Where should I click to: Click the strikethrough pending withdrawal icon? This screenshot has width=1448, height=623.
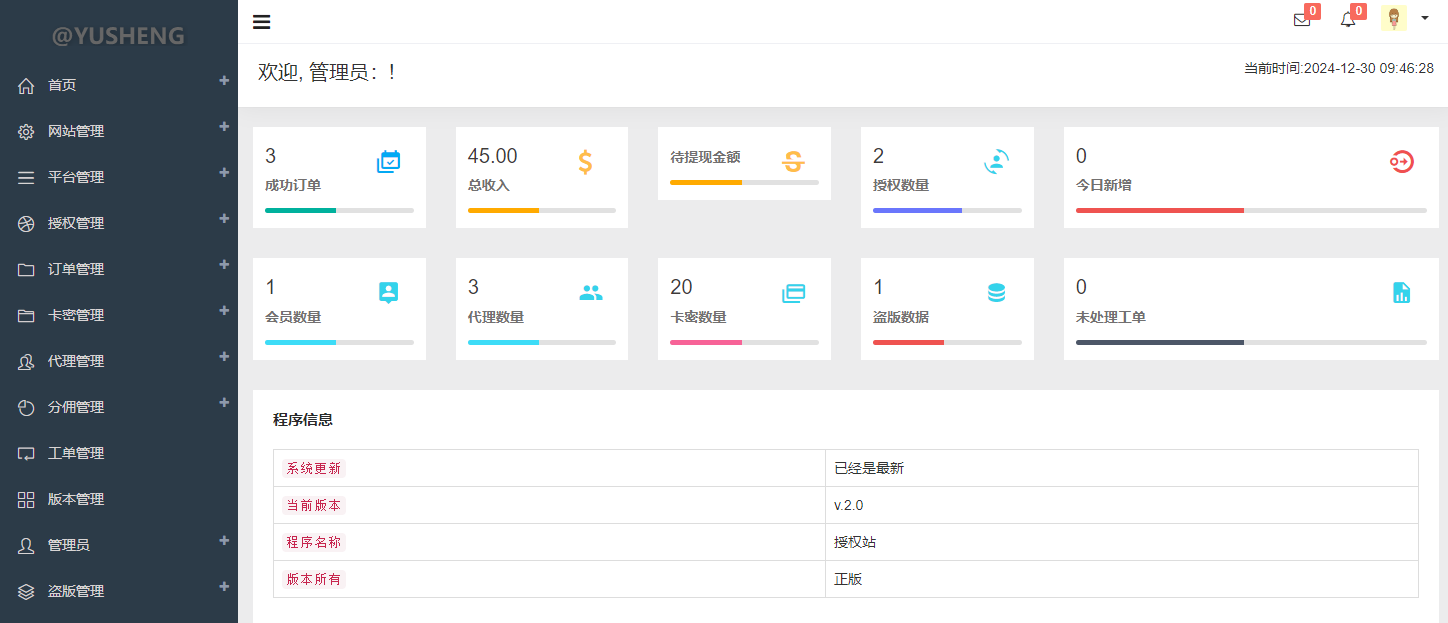[793, 162]
